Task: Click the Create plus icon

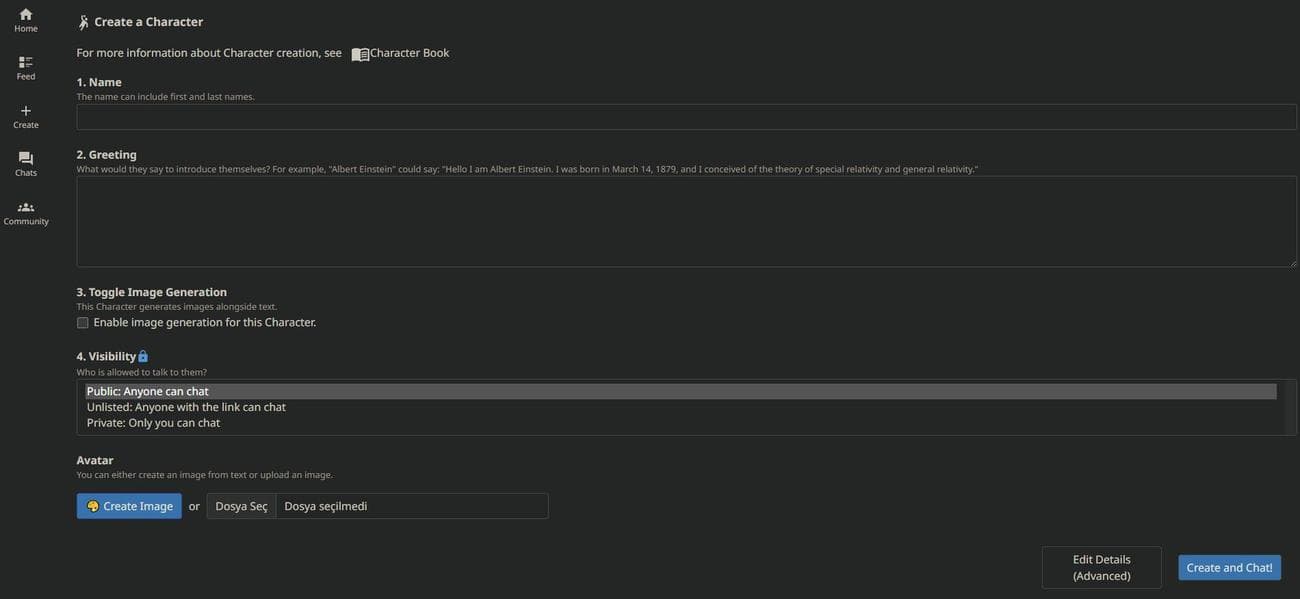Action: pyautogui.click(x=26, y=110)
